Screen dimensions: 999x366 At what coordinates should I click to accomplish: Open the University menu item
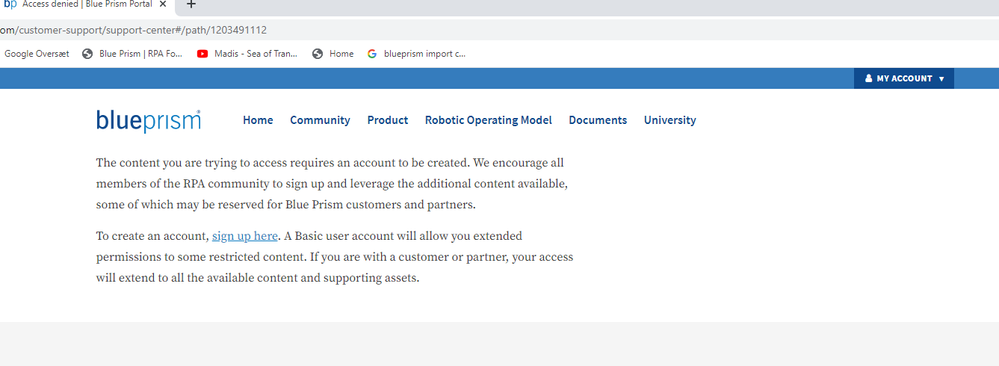point(670,120)
